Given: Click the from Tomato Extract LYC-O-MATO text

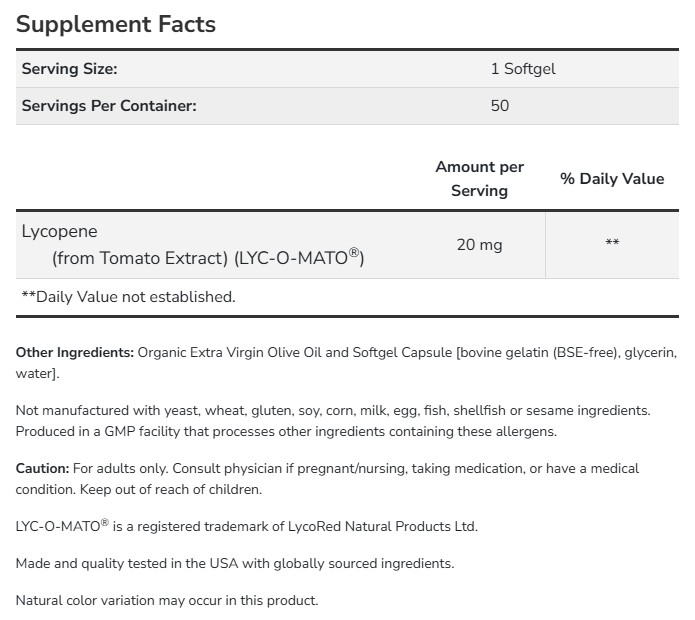Looking at the screenshot, I should coord(208,258).
